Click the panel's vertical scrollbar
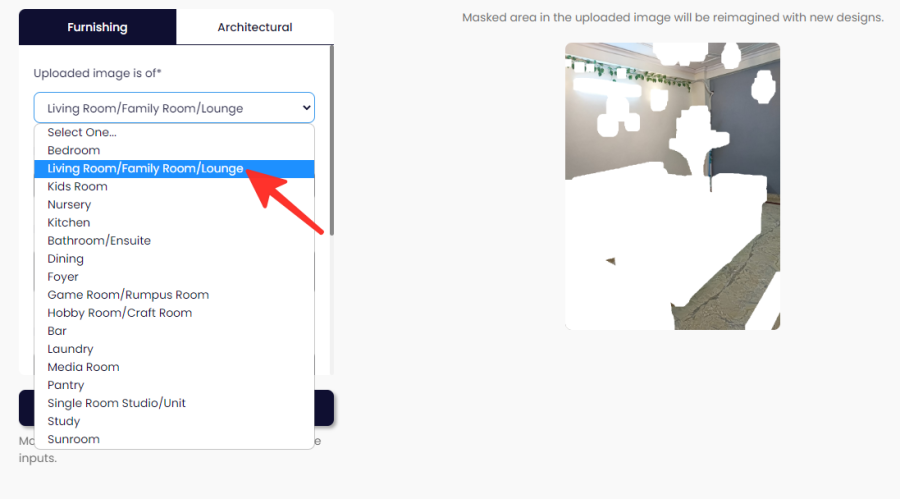This screenshot has width=900, height=499. point(332,141)
